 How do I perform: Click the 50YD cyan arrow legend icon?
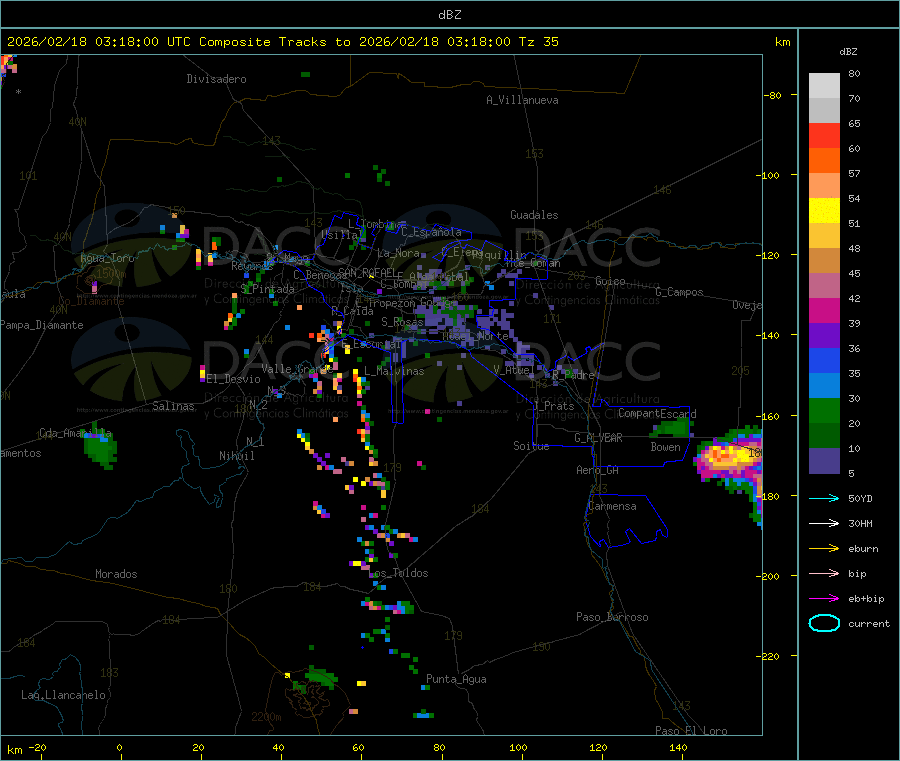(824, 498)
